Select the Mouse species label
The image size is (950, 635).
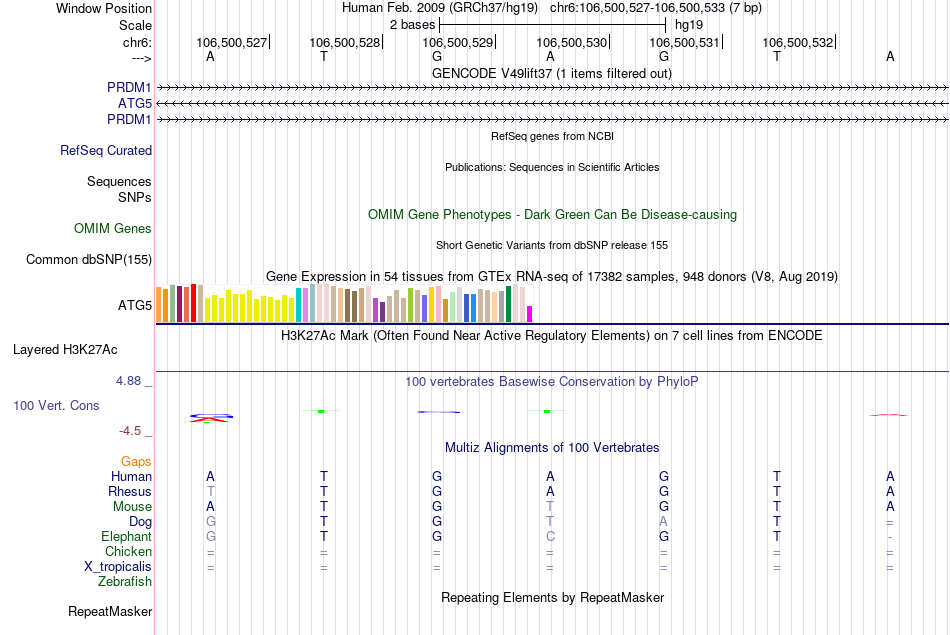pos(132,507)
